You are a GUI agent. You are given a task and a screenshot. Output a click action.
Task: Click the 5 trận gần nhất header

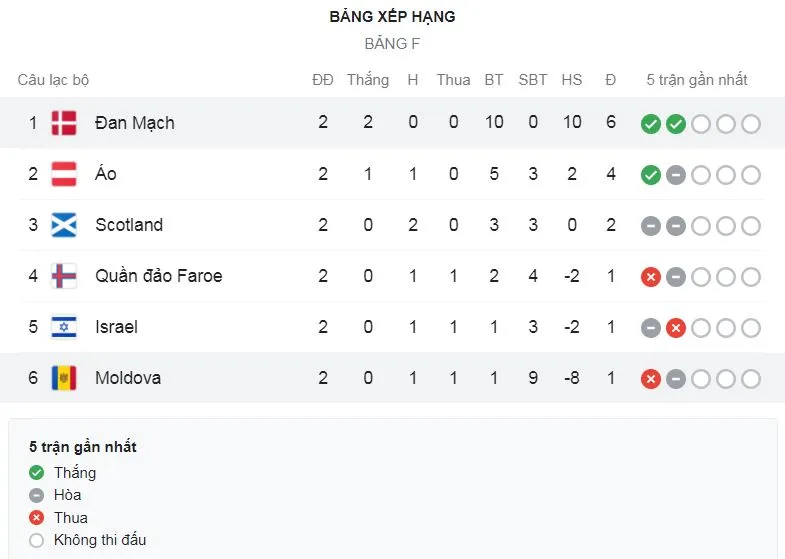[696, 80]
